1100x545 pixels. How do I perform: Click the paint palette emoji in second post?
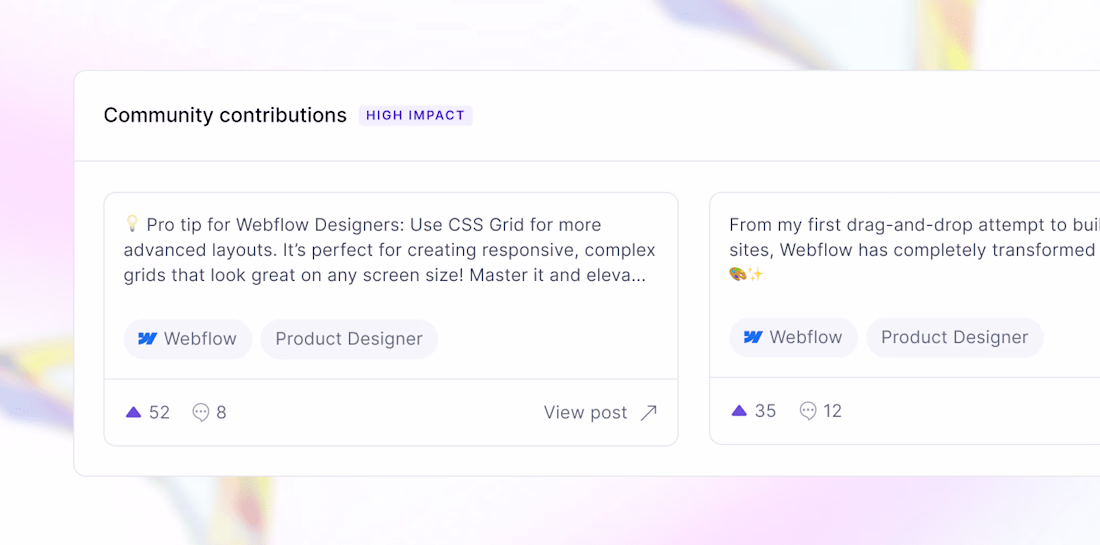coord(739,274)
